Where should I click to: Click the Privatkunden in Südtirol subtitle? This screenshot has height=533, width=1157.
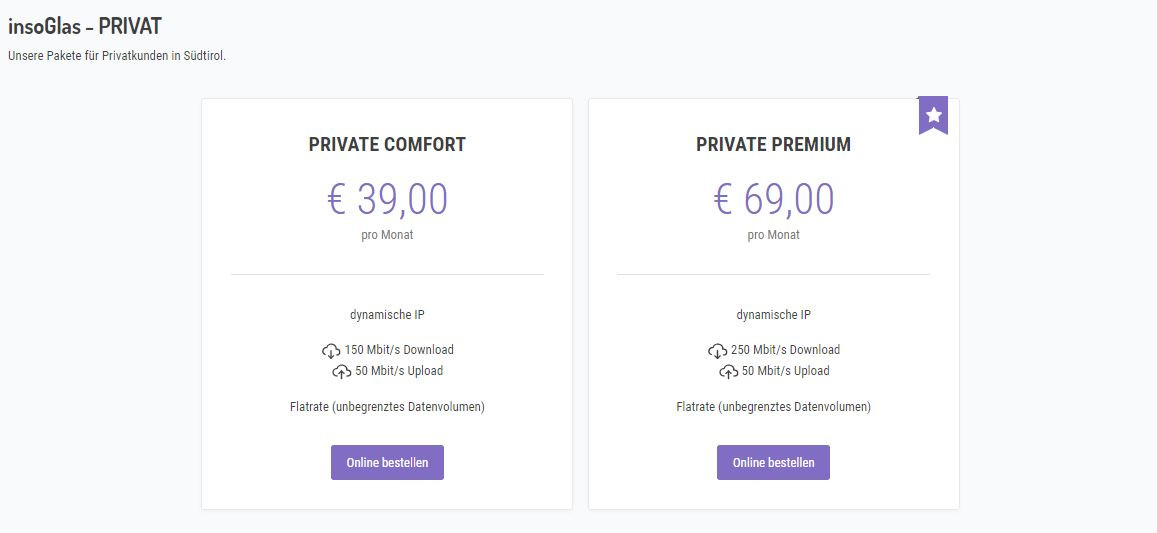coord(117,57)
